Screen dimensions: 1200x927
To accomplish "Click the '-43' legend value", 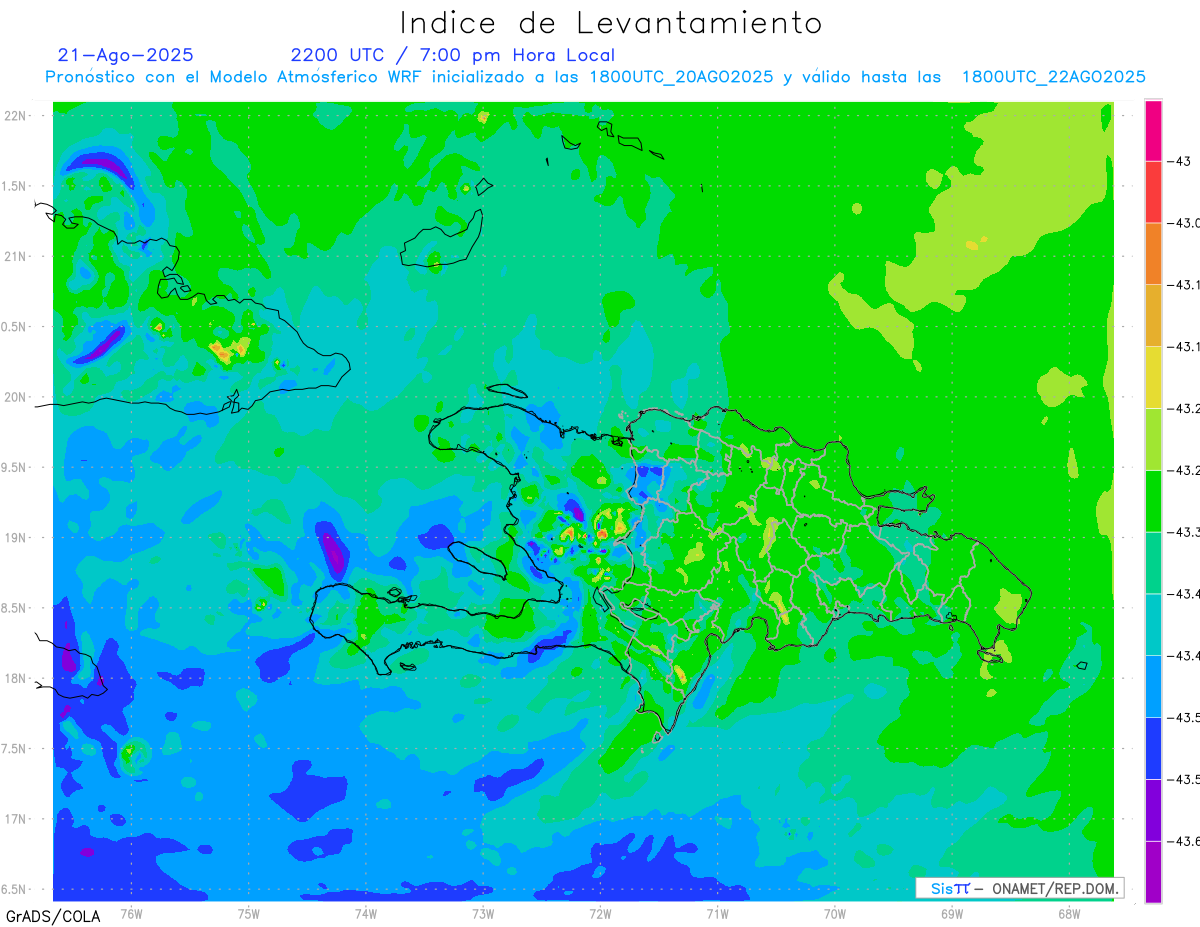I will pyautogui.click(x=1179, y=161).
